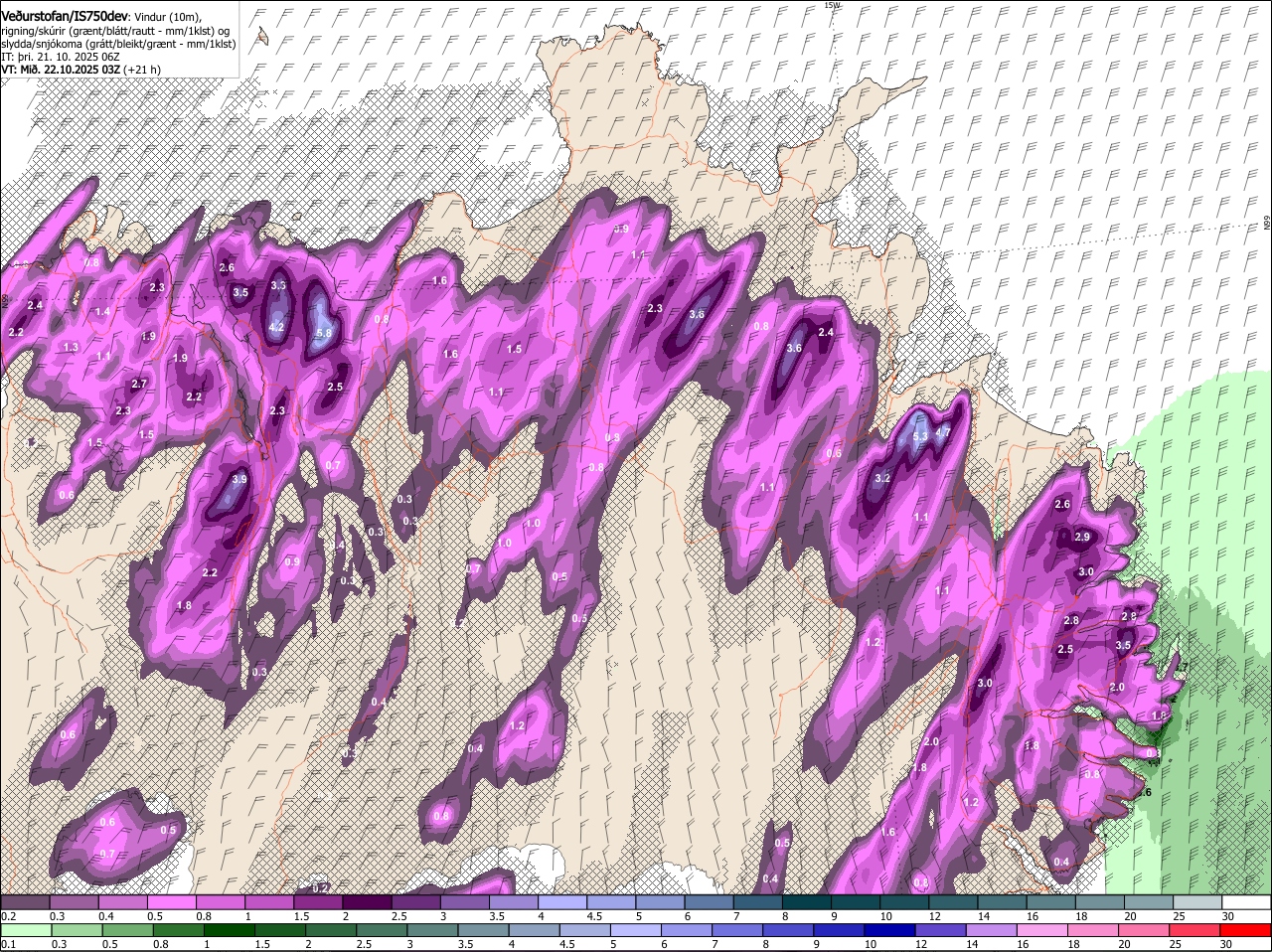The image size is (1272, 952).
Task: Click red lower legend swatch after 30
Action: pos(1246,931)
